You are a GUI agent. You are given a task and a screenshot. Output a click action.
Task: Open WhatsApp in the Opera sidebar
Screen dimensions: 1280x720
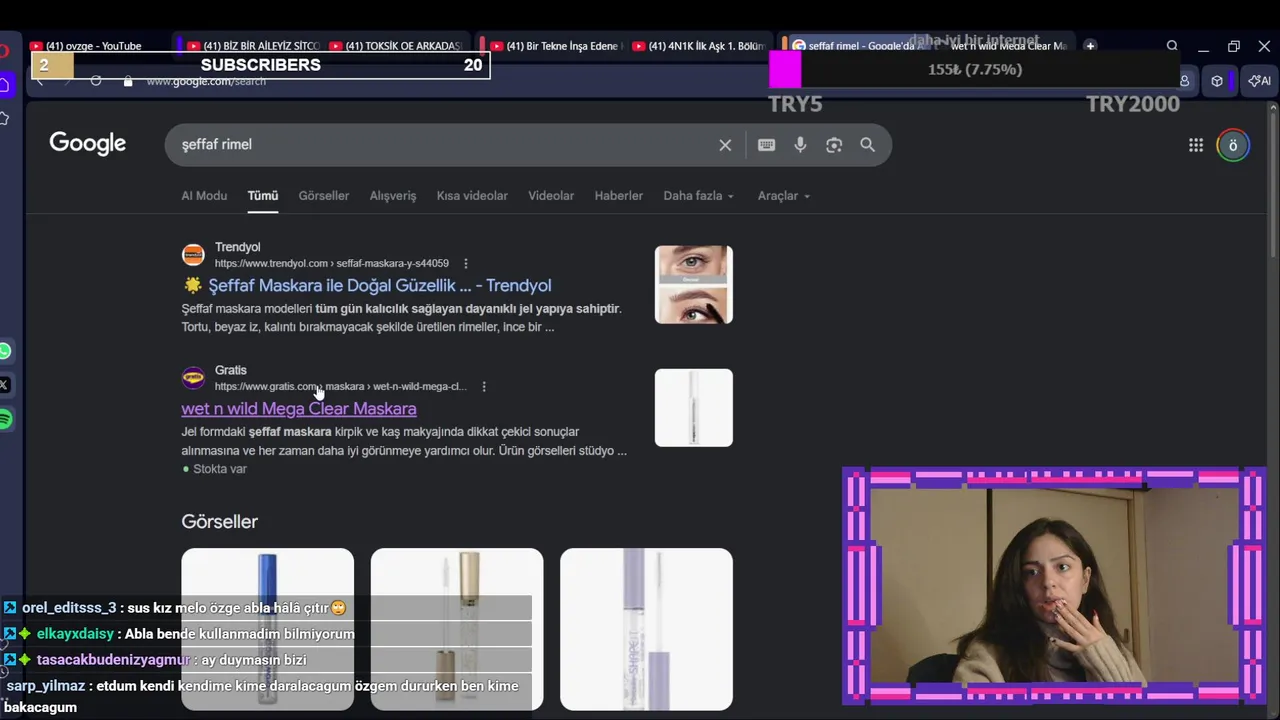point(5,351)
